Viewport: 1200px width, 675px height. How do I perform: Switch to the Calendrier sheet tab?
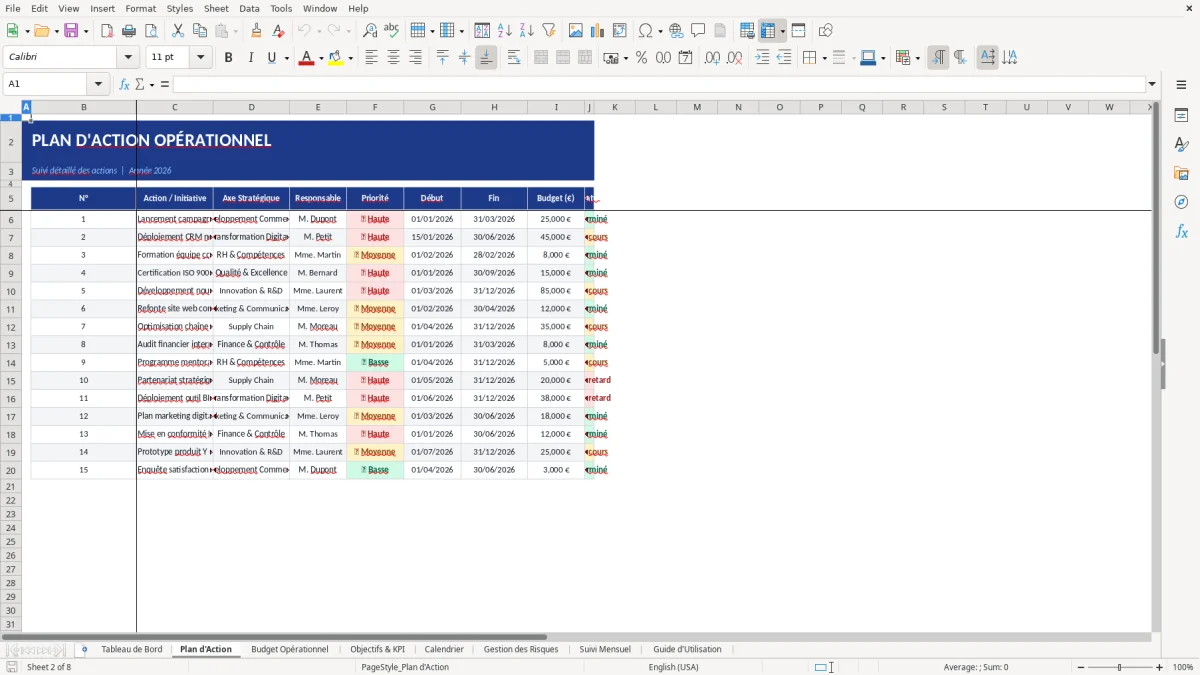pyautogui.click(x=444, y=648)
